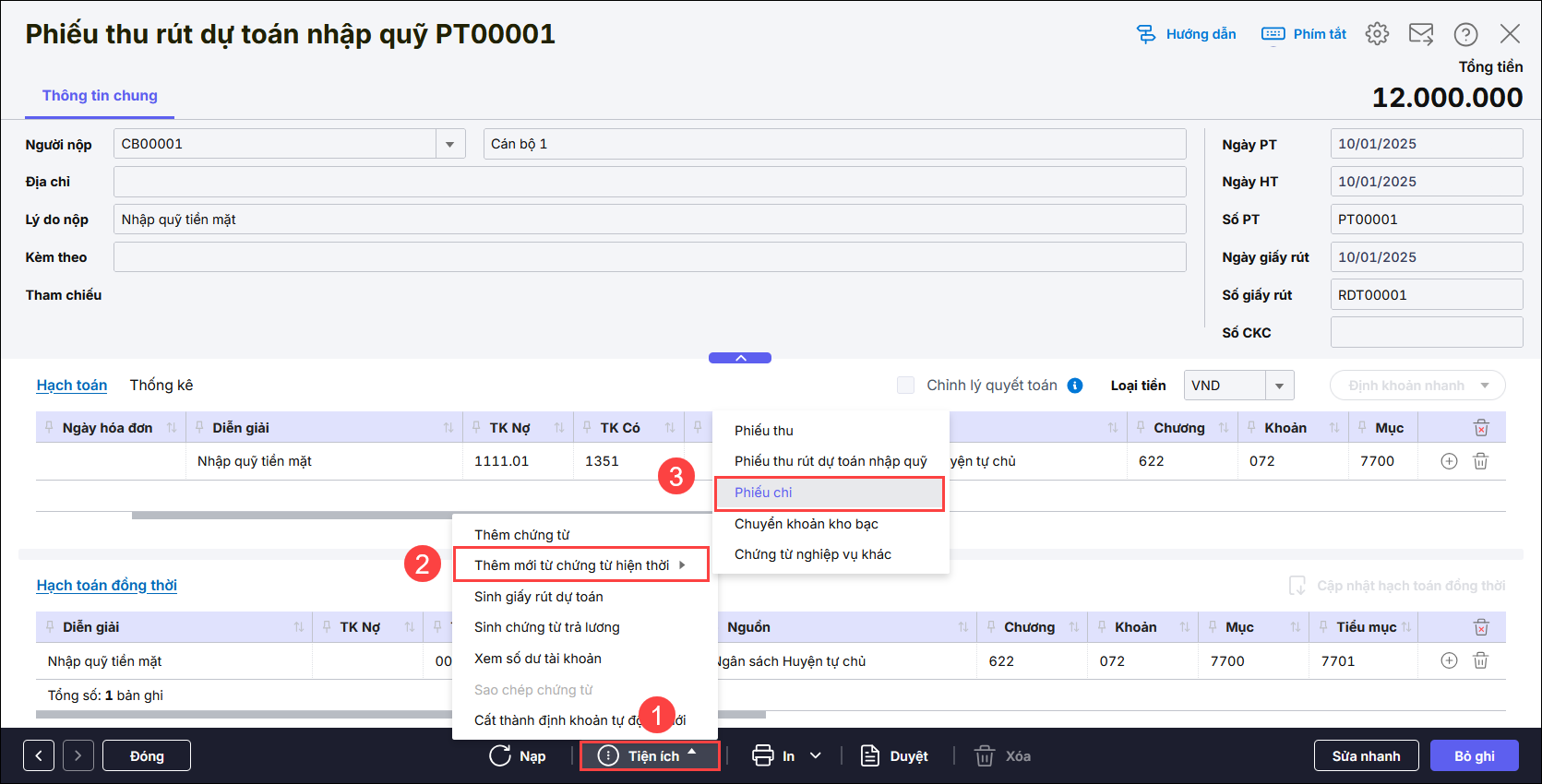The height and width of the screenshot is (784, 1542).
Task: Go to the previous voucher arrow
Action: pyautogui.click(x=39, y=755)
